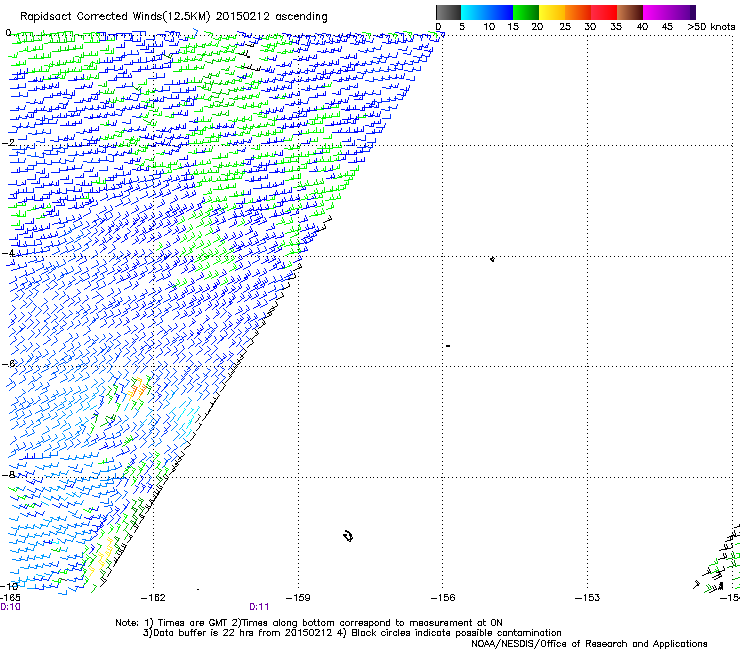Viewport: 740px width, 650px height.
Task: Click the '-6' latitude axis label
Action: [8, 363]
